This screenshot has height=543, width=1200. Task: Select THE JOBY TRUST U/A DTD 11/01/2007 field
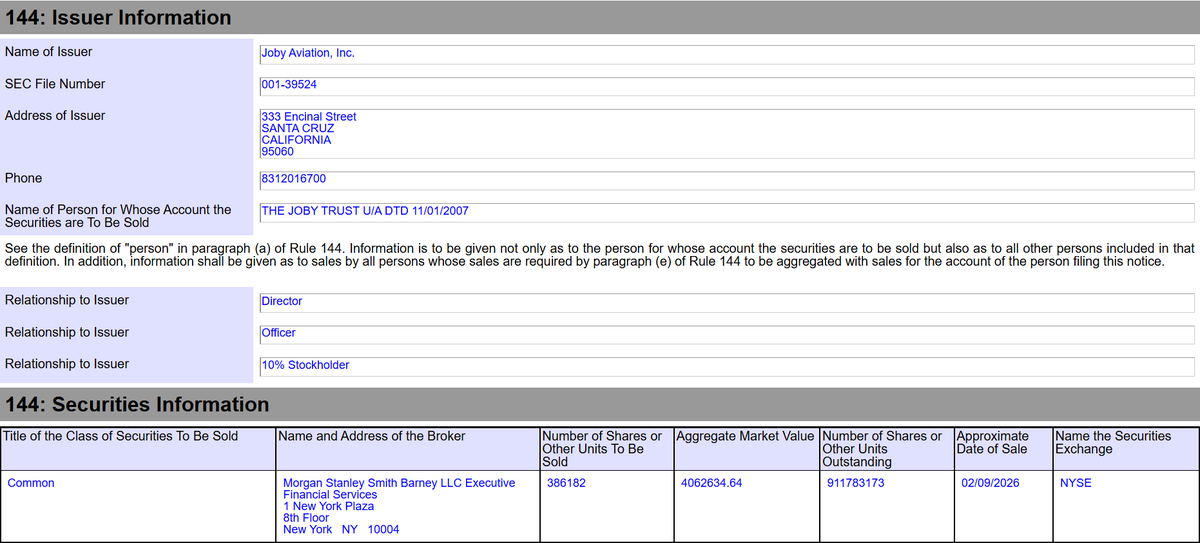(x=726, y=212)
